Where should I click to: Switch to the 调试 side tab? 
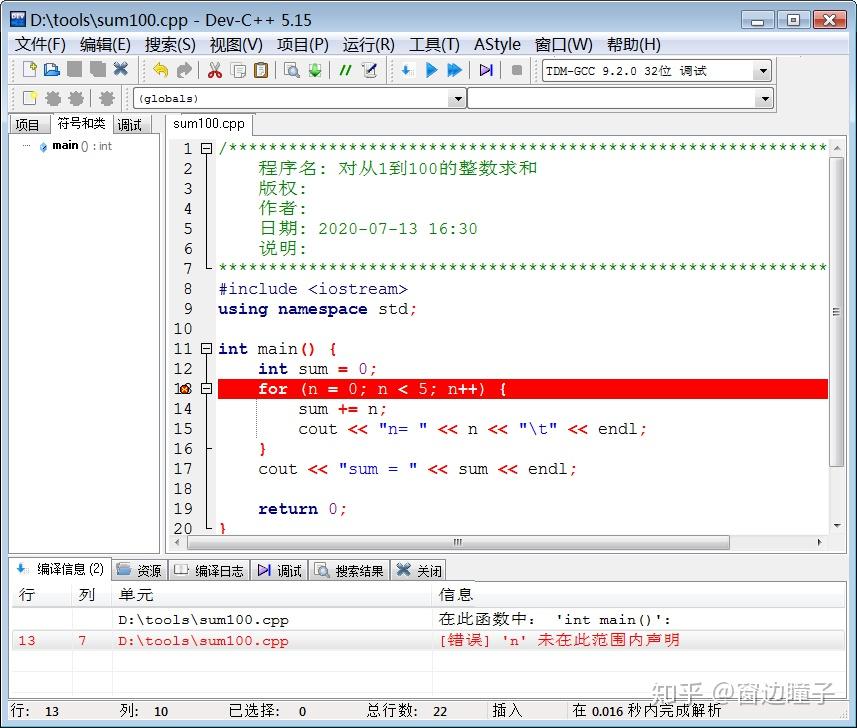[x=130, y=125]
